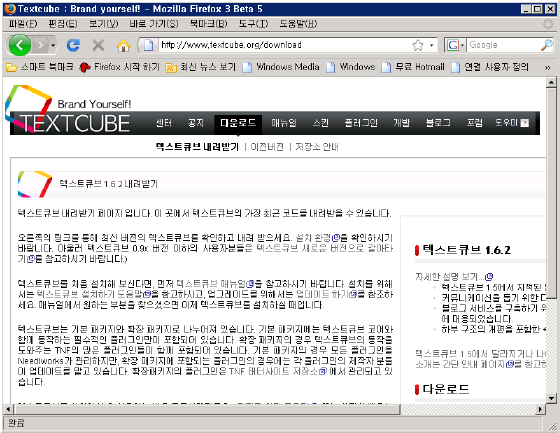Click the vertical scrollbar down arrow
Viewport: 559px width, 433px height.
pos(551,398)
